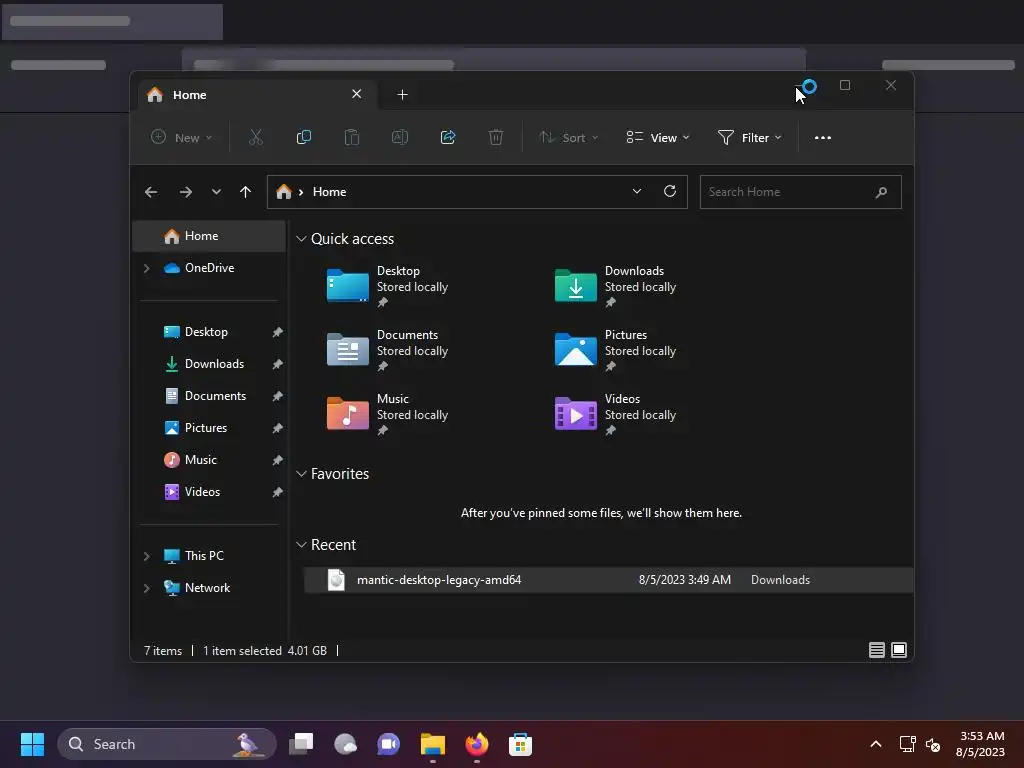This screenshot has height=768, width=1024.
Task: Open the Pictures folder in Quick access
Action: pyautogui.click(x=615, y=350)
